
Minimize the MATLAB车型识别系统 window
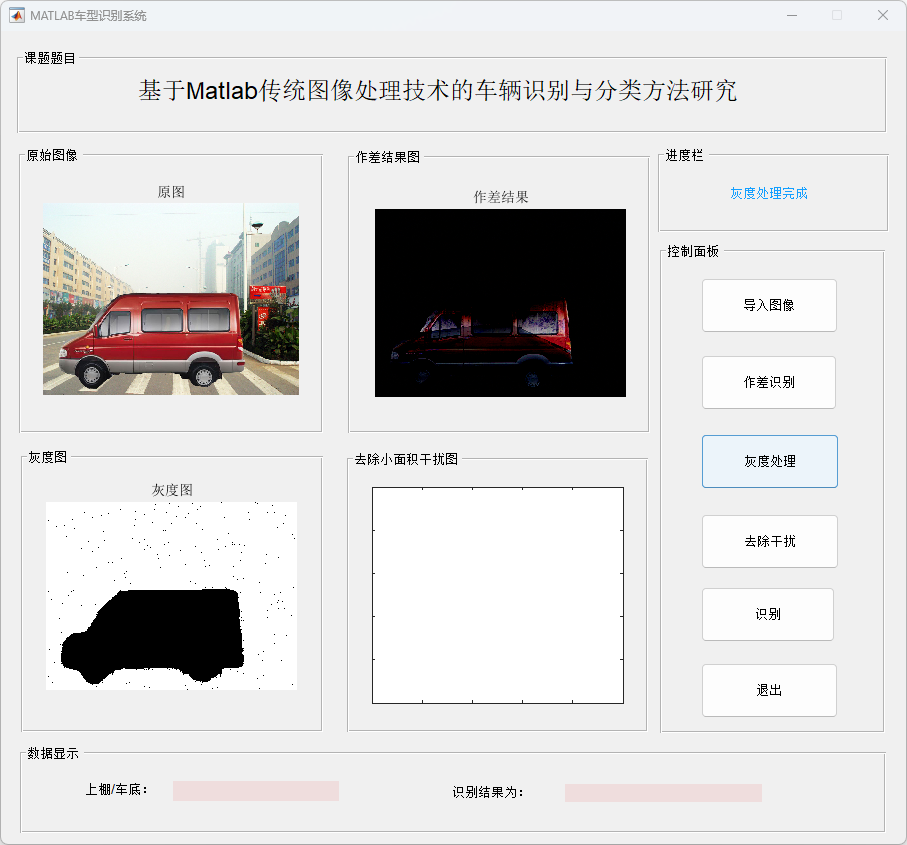coord(792,15)
